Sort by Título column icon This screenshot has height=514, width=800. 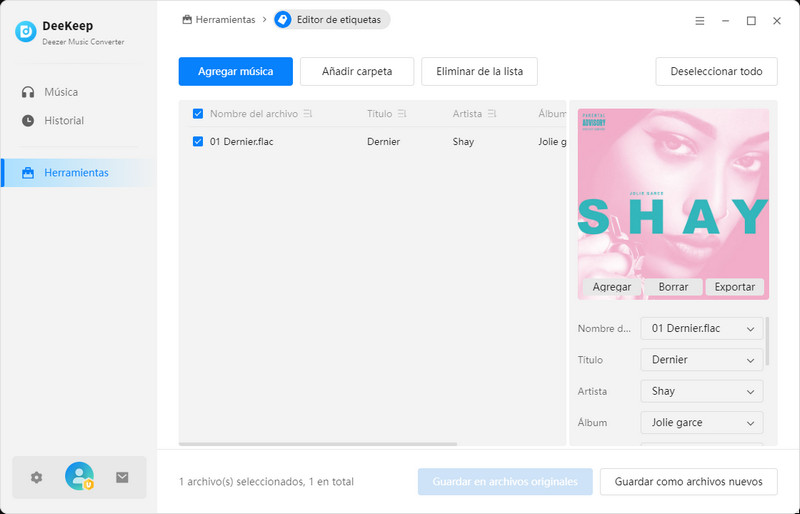pos(402,113)
